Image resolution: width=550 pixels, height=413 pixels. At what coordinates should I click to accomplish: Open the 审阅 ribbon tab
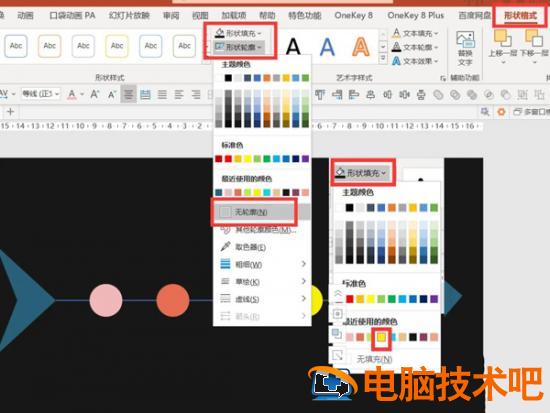coord(171,15)
